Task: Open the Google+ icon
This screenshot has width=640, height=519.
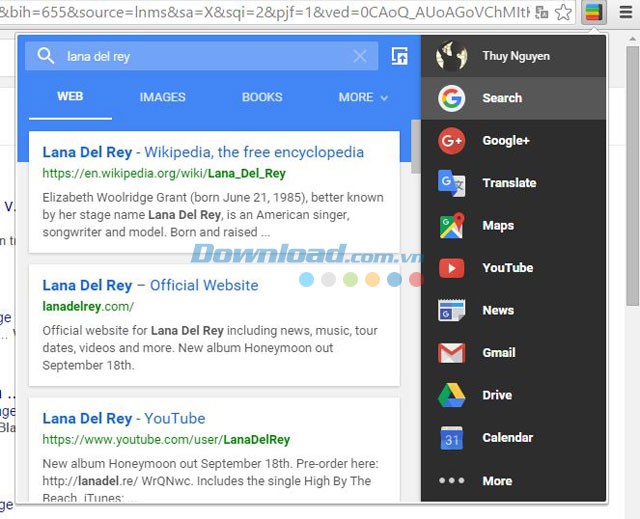Action: [x=451, y=141]
